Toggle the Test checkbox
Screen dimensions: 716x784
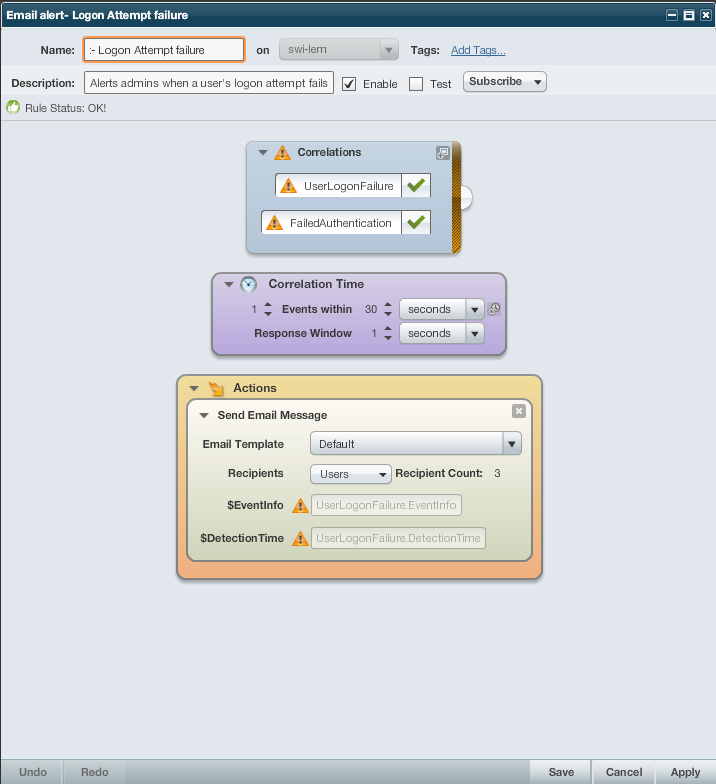pos(416,84)
